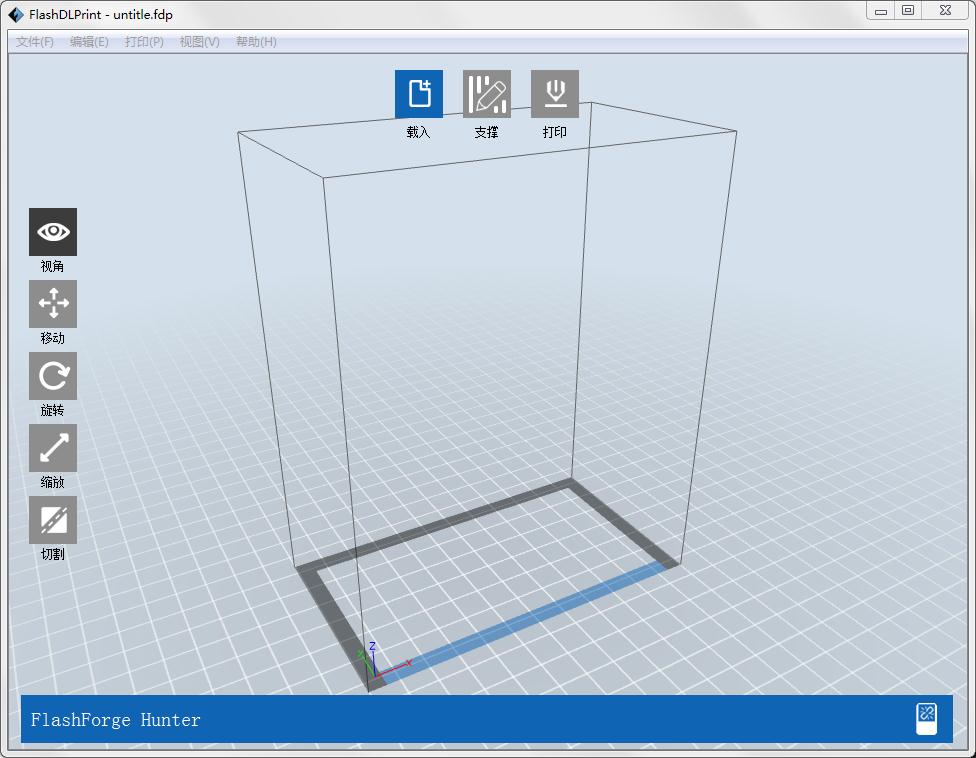Click the 载入 (Load) file icon
The width and height of the screenshot is (976, 758).
pos(419,94)
